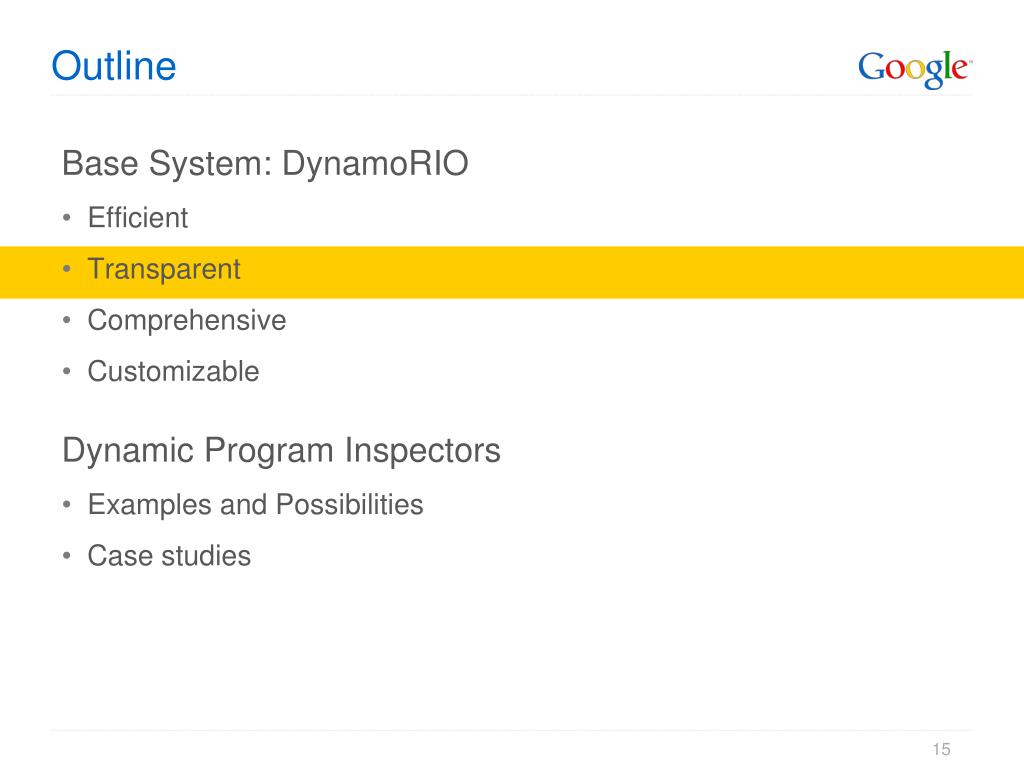Click the bullet next to Case studies
Viewport: 1024px width, 768px height.
click(x=66, y=557)
